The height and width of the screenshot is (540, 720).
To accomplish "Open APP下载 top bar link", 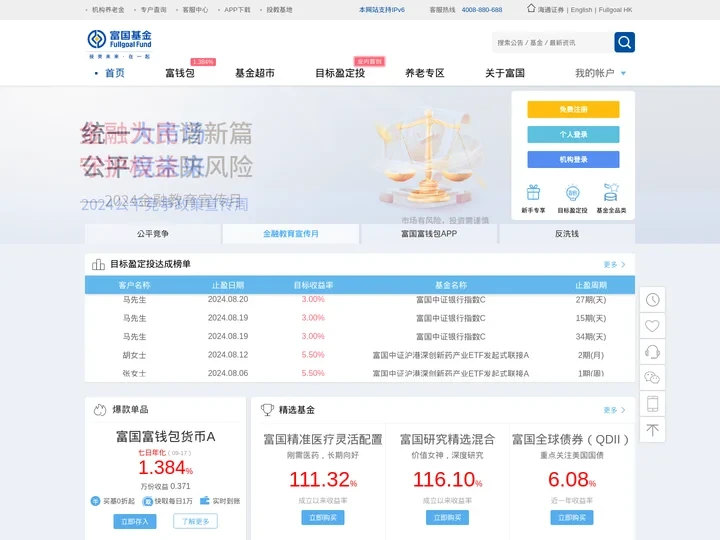I will [237, 10].
